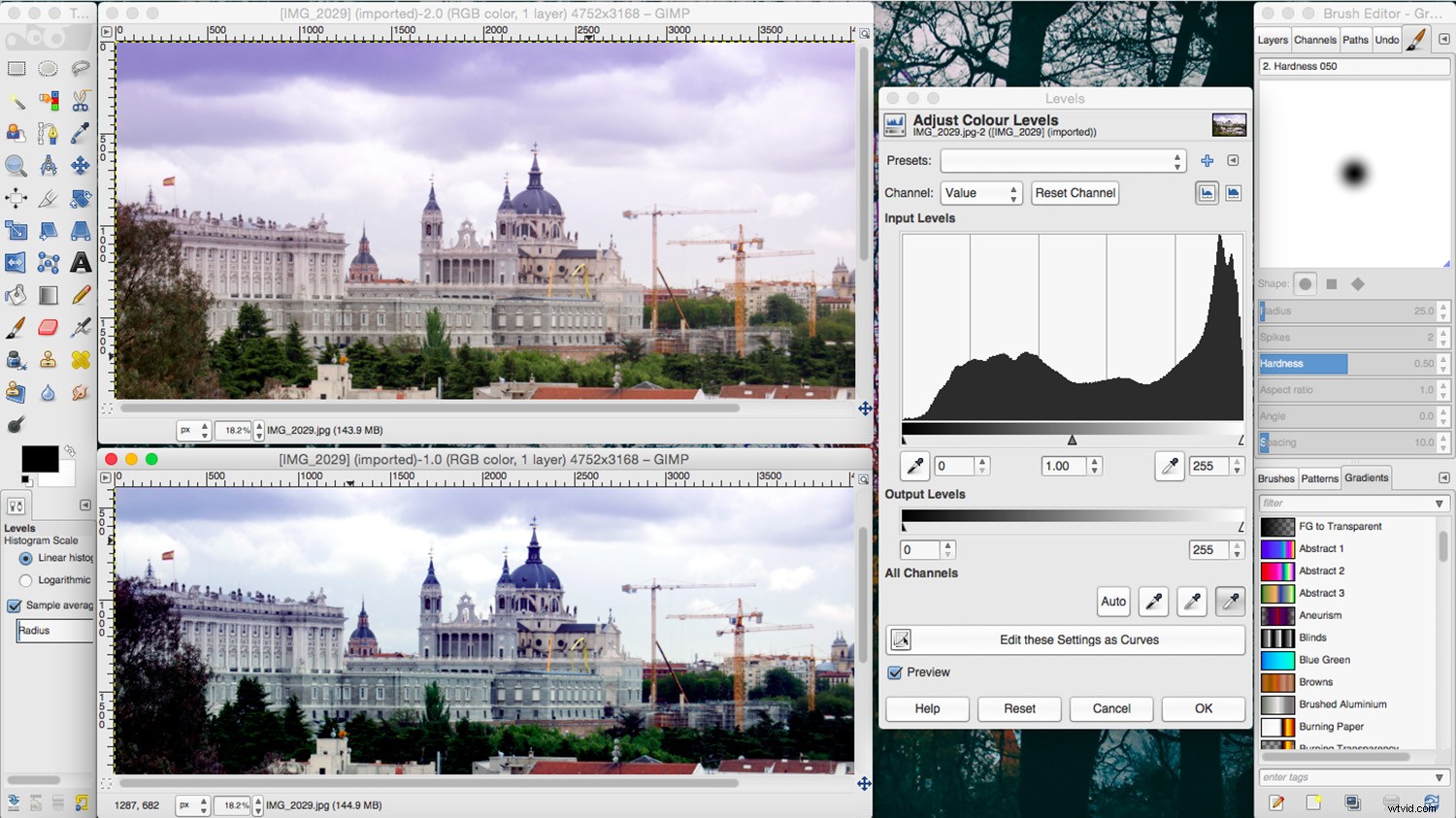Switch to the Channels tab

pos(1315,40)
